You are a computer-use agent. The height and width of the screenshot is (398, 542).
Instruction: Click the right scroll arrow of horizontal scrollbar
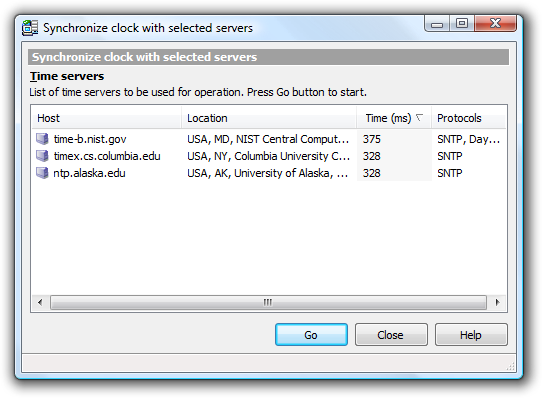coord(497,302)
